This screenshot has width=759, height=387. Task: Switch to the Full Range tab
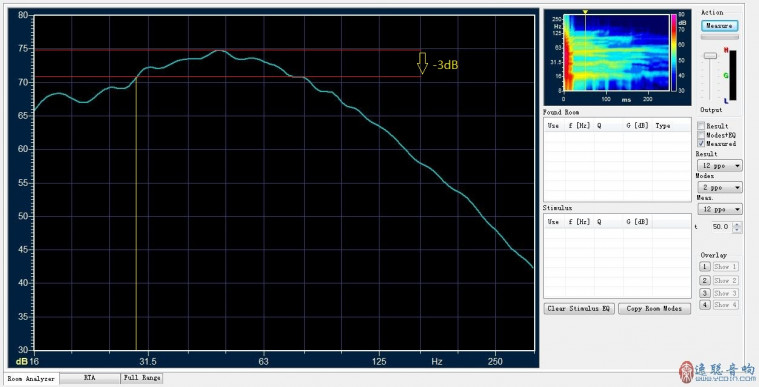(142, 378)
